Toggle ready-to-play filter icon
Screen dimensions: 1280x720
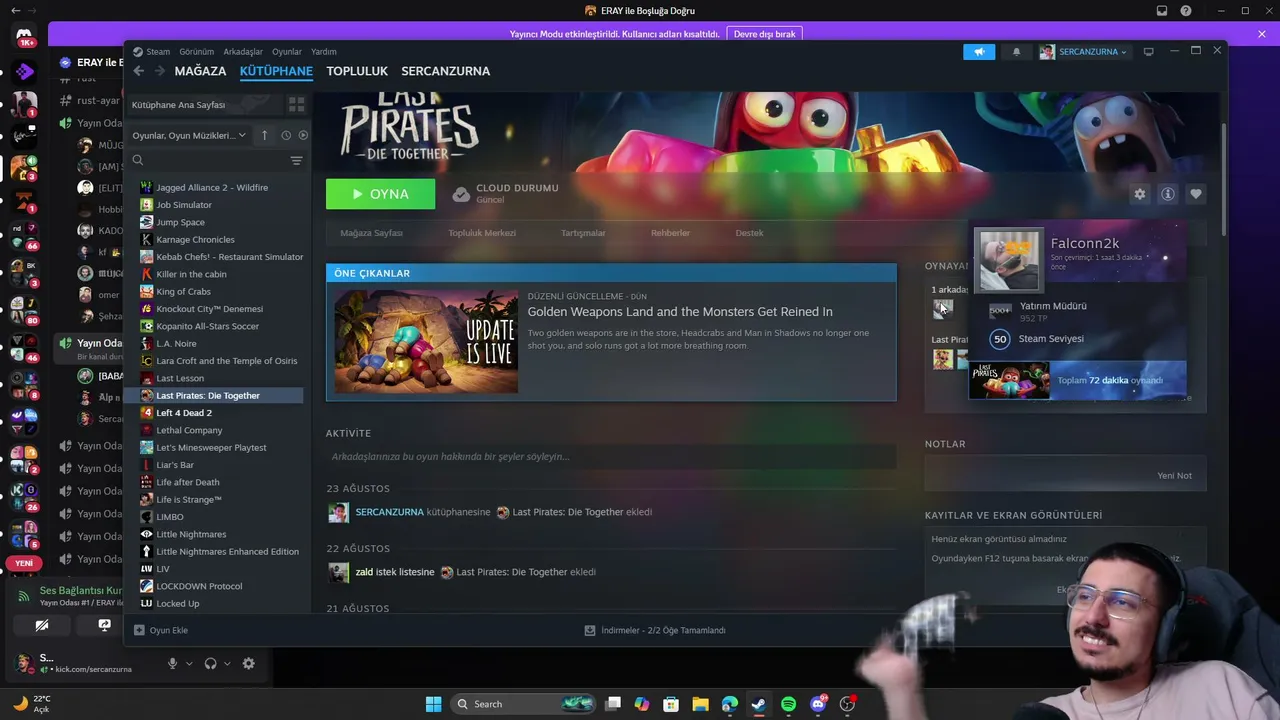[x=303, y=136]
